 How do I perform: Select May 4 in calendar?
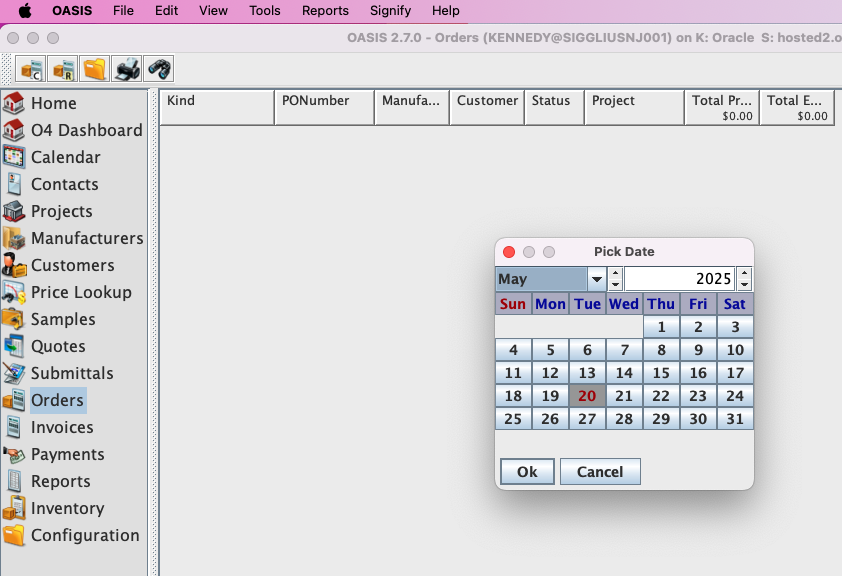pos(513,350)
